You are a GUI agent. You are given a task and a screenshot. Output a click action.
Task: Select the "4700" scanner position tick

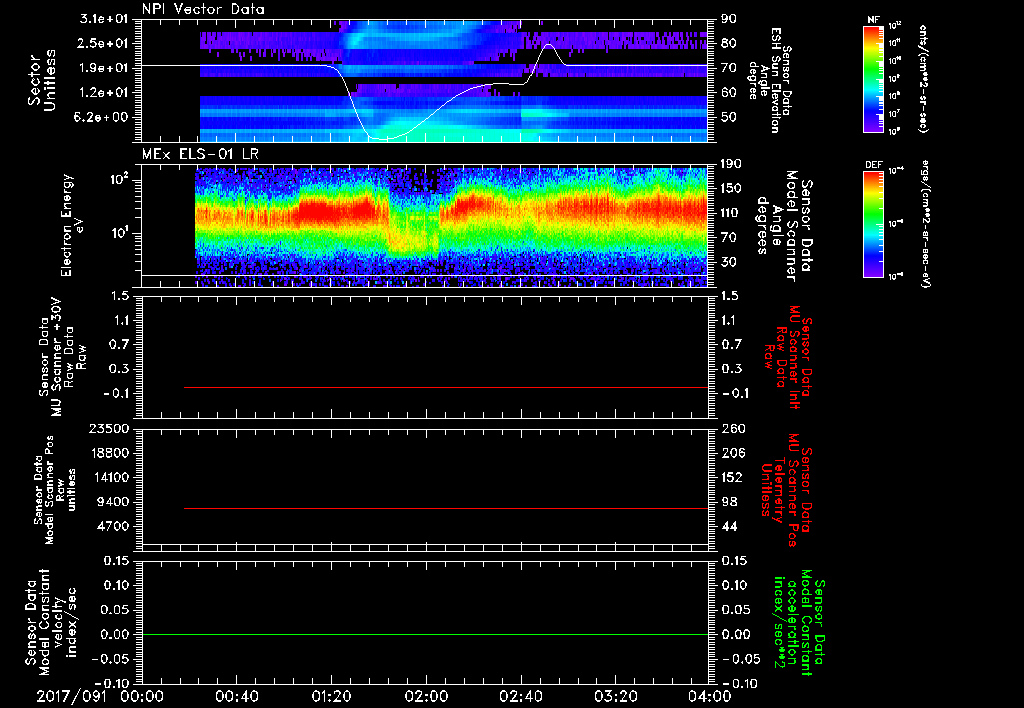pos(112,526)
